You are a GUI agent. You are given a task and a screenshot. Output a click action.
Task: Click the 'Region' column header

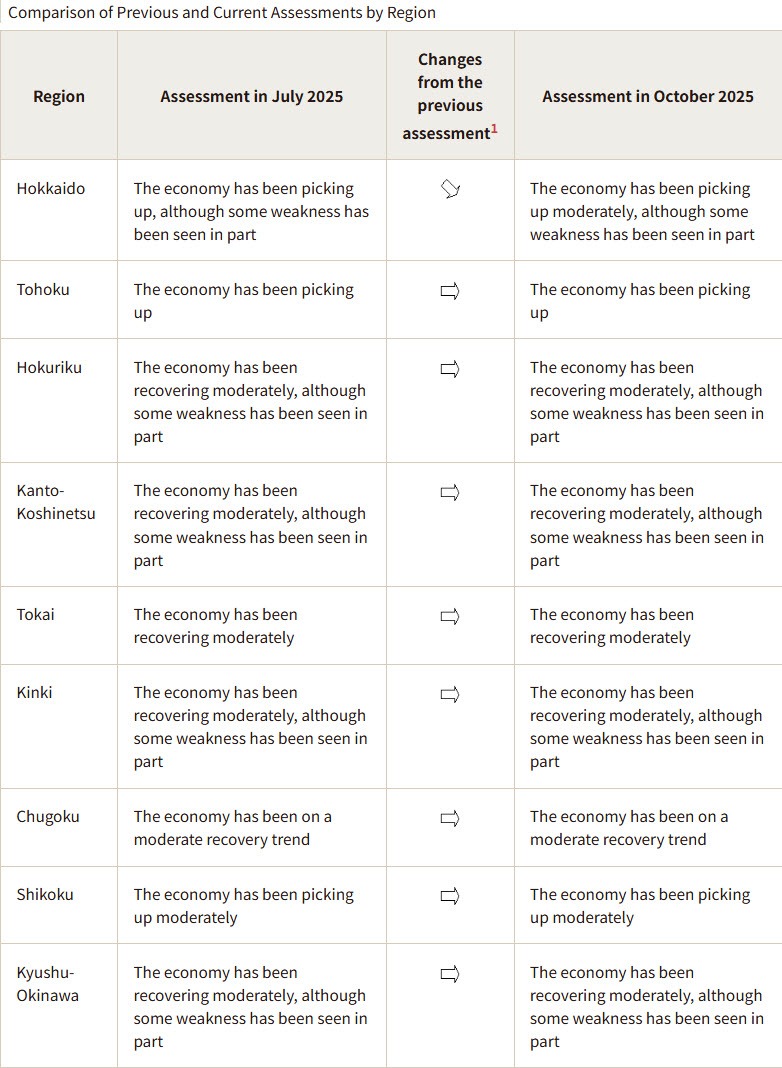[x=59, y=96]
